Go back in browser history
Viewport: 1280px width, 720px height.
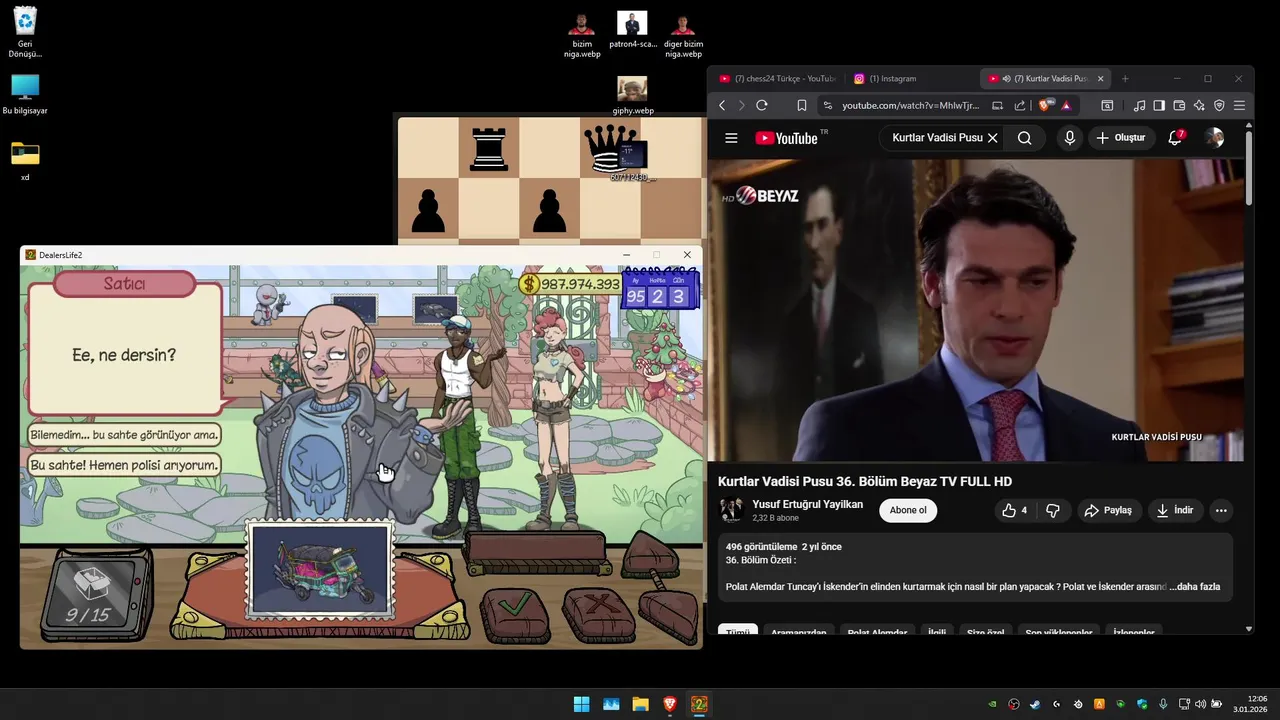[x=722, y=105]
